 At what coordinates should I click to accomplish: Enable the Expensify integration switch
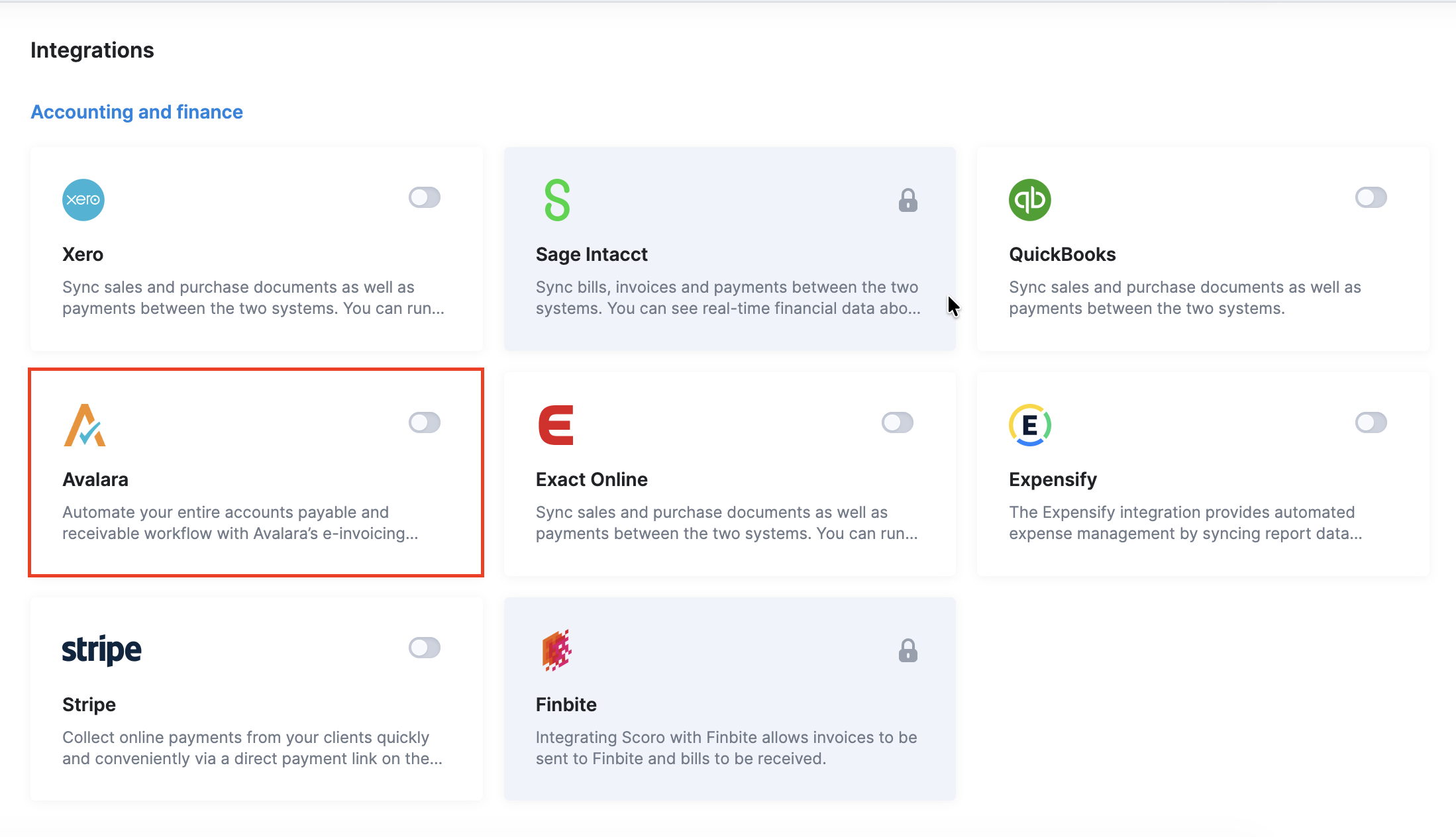(1371, 422)
